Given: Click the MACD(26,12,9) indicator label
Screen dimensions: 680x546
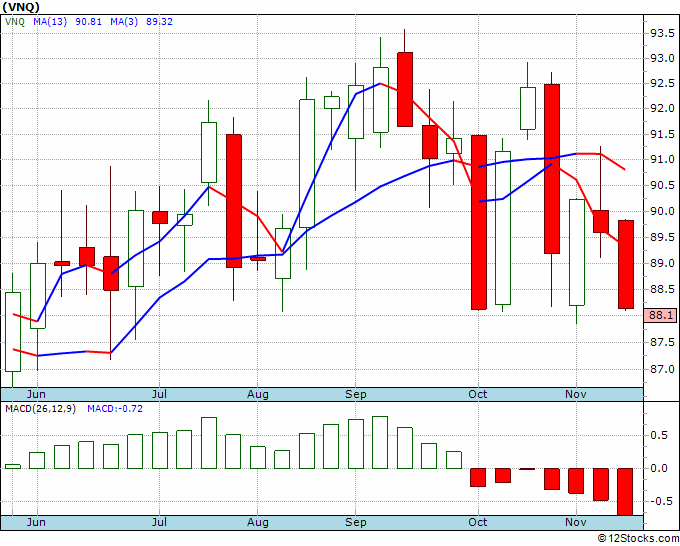Looking at the screenshot, I should pyautogui.click(x=40, y=409).
